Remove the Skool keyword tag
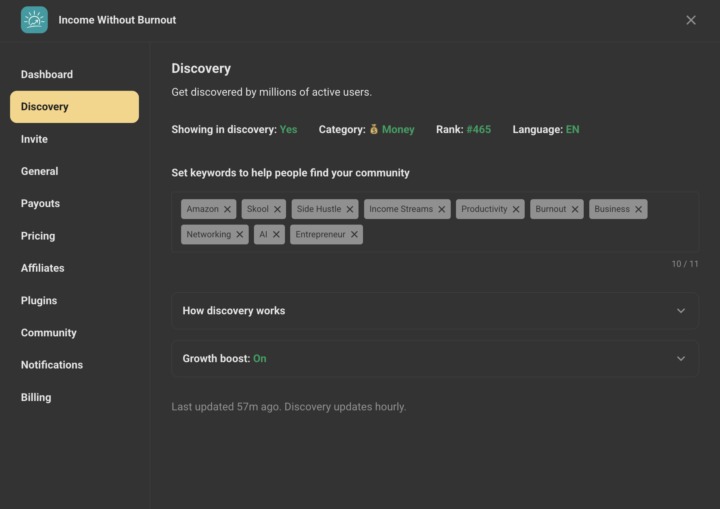The width and height of the screenshot is (720, 509). click(277, 209)
